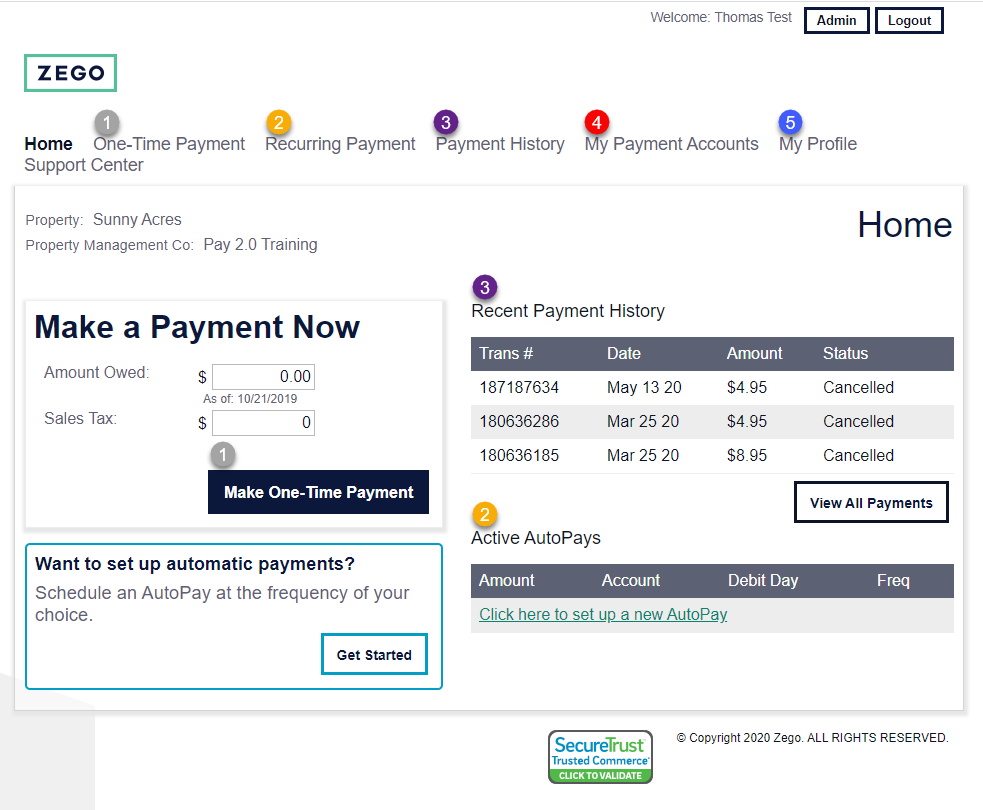Click the purple step 3 badge above Payment History
Image resolution: width=983 pixels, height=810 pixels.
click(x=445, y=122)
